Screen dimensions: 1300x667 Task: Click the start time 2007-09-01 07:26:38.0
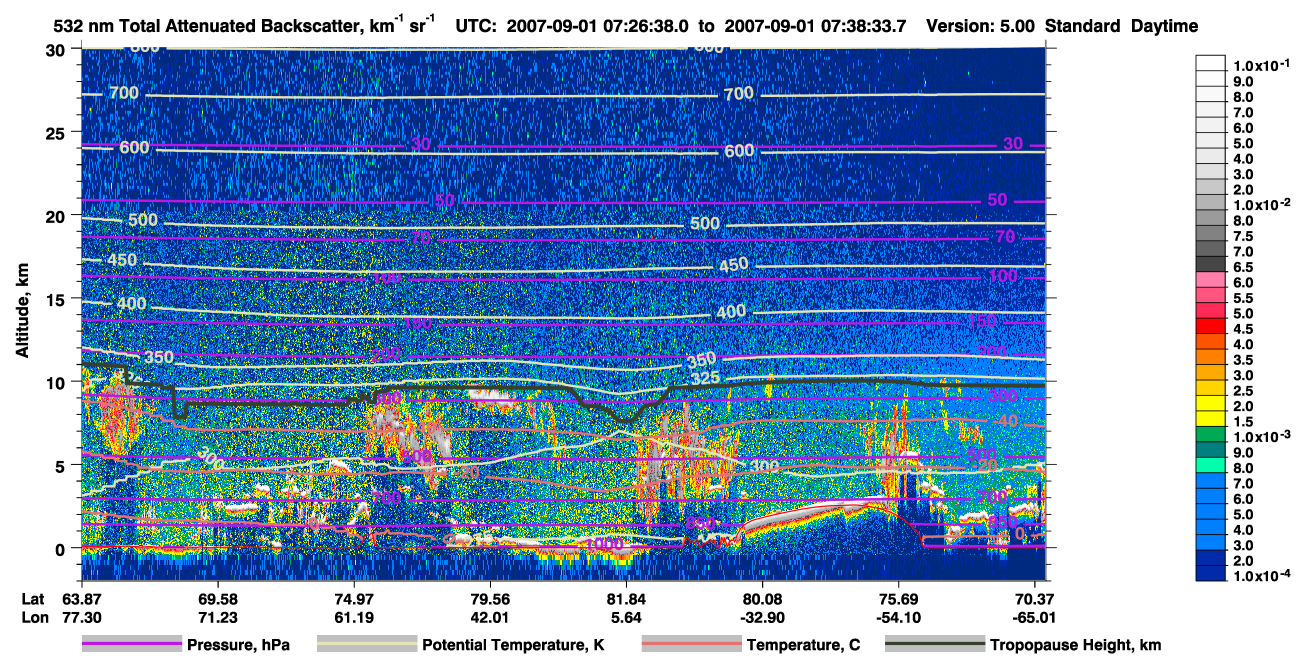[x=597, y=26]
